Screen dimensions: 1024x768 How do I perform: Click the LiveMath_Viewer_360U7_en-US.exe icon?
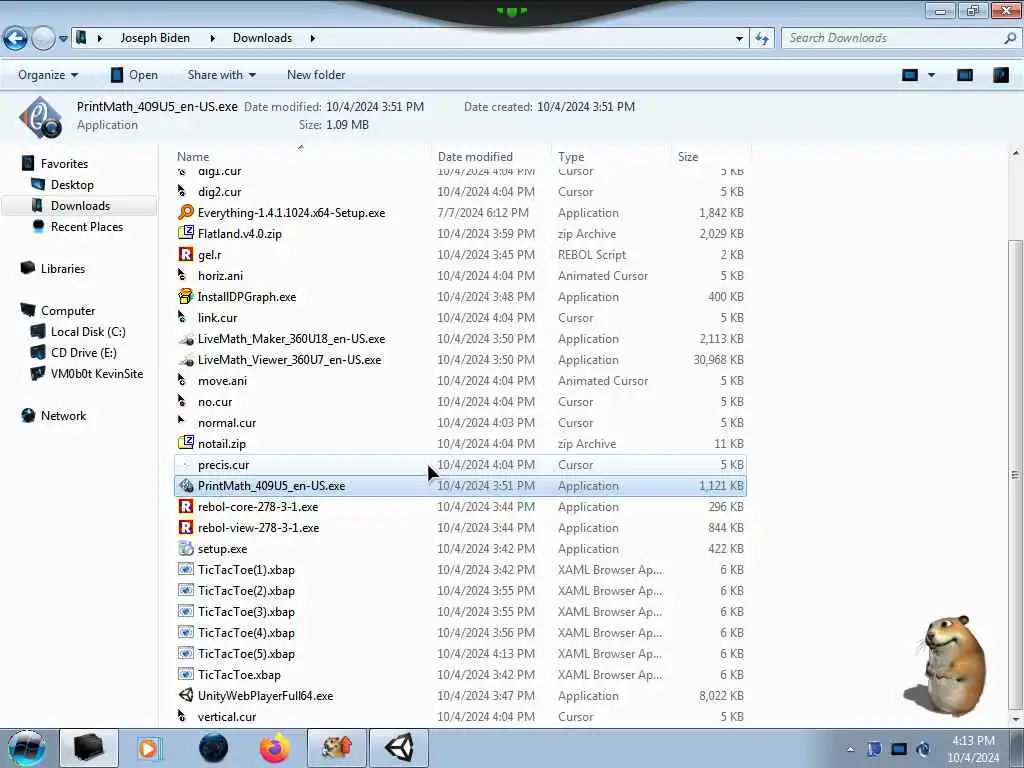point(186,359)
